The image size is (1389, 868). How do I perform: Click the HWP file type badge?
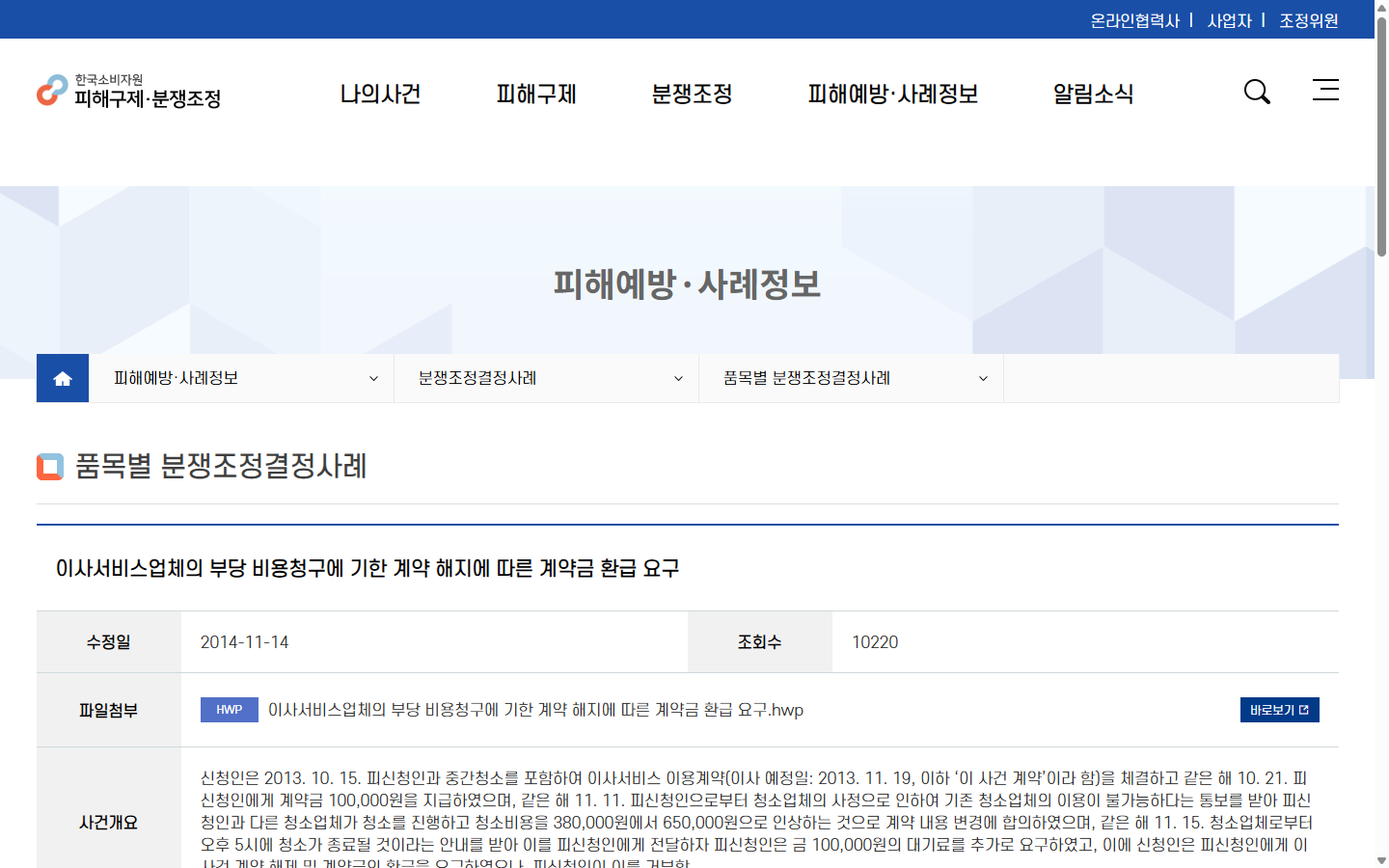coord(230,710)
